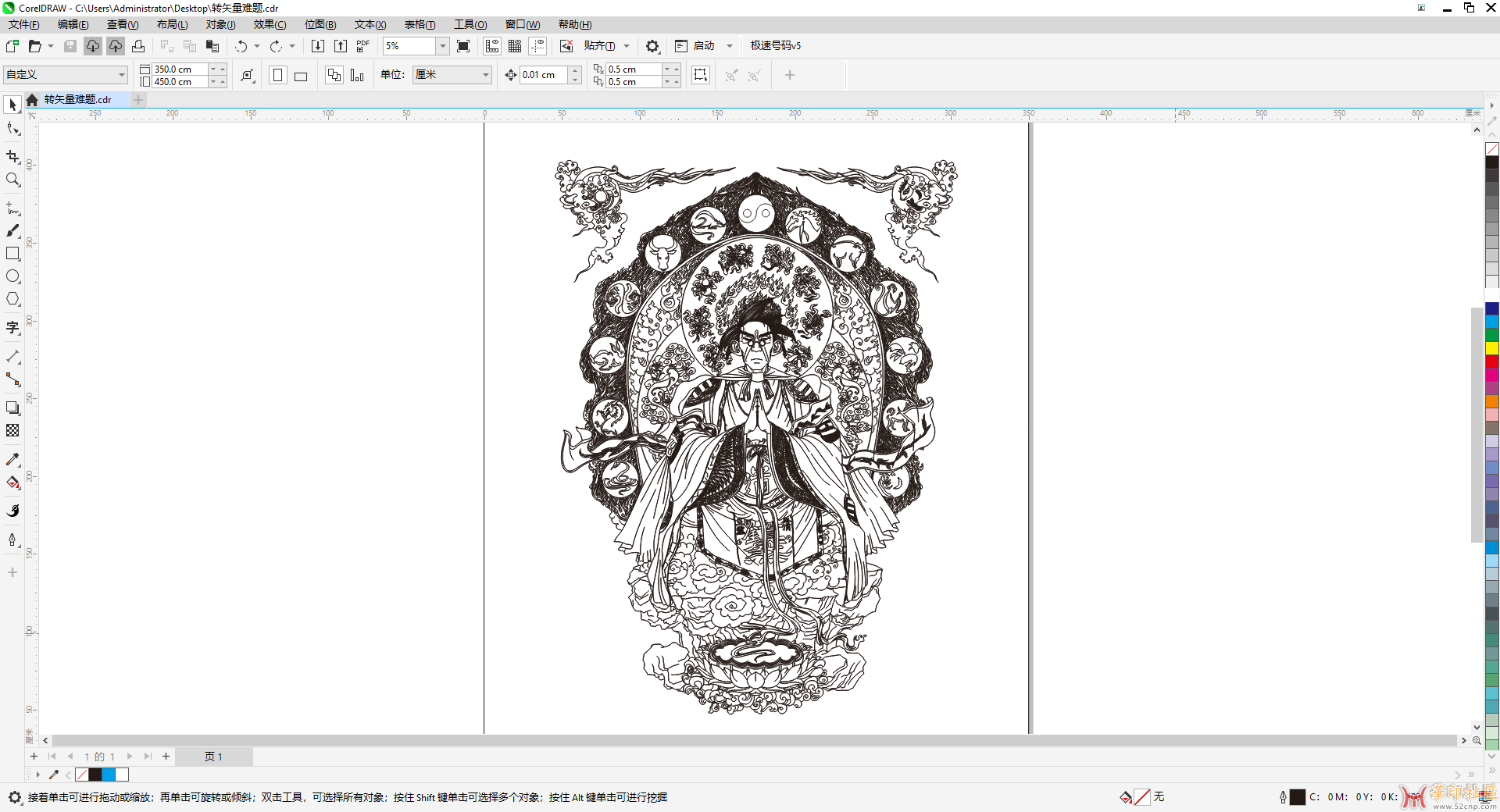This screenshot has width=1500, height=812.
Task: Expand the open recent files arrow
Action: click(51, 46)
